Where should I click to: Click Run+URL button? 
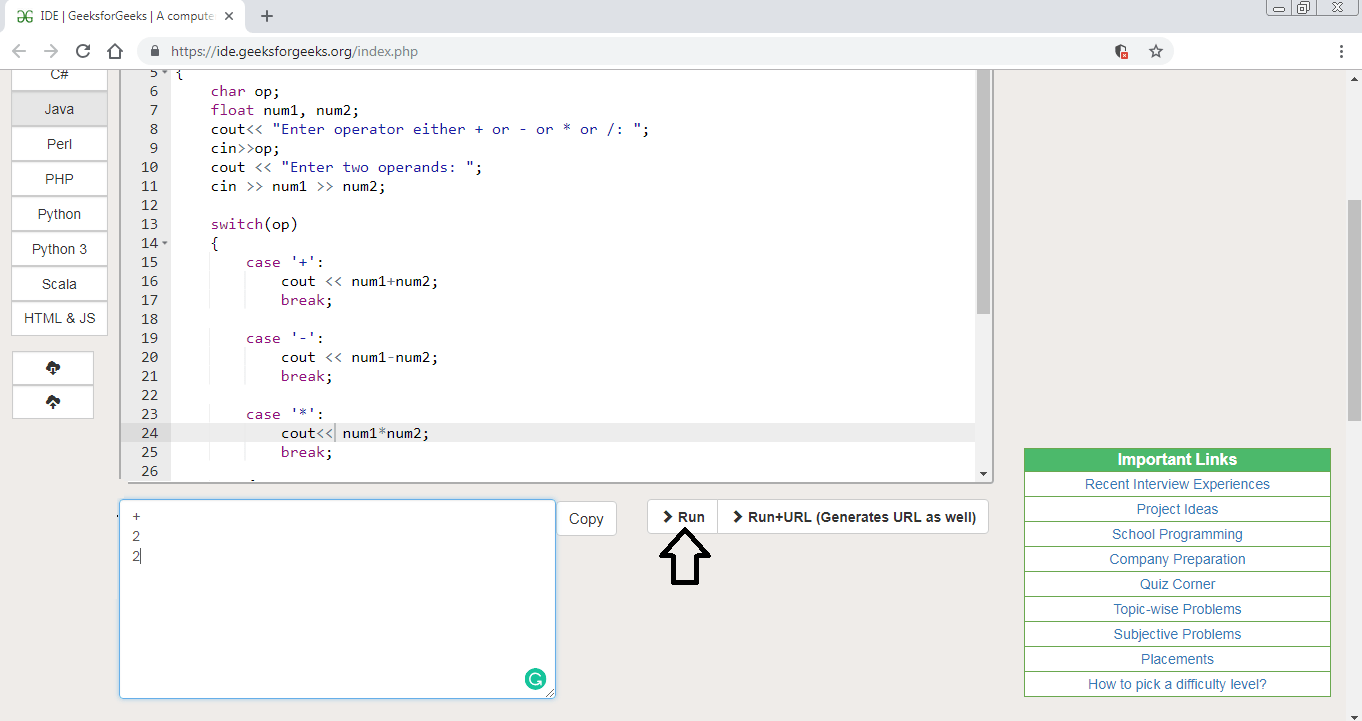pyautogui.click(x=853, y=517)
